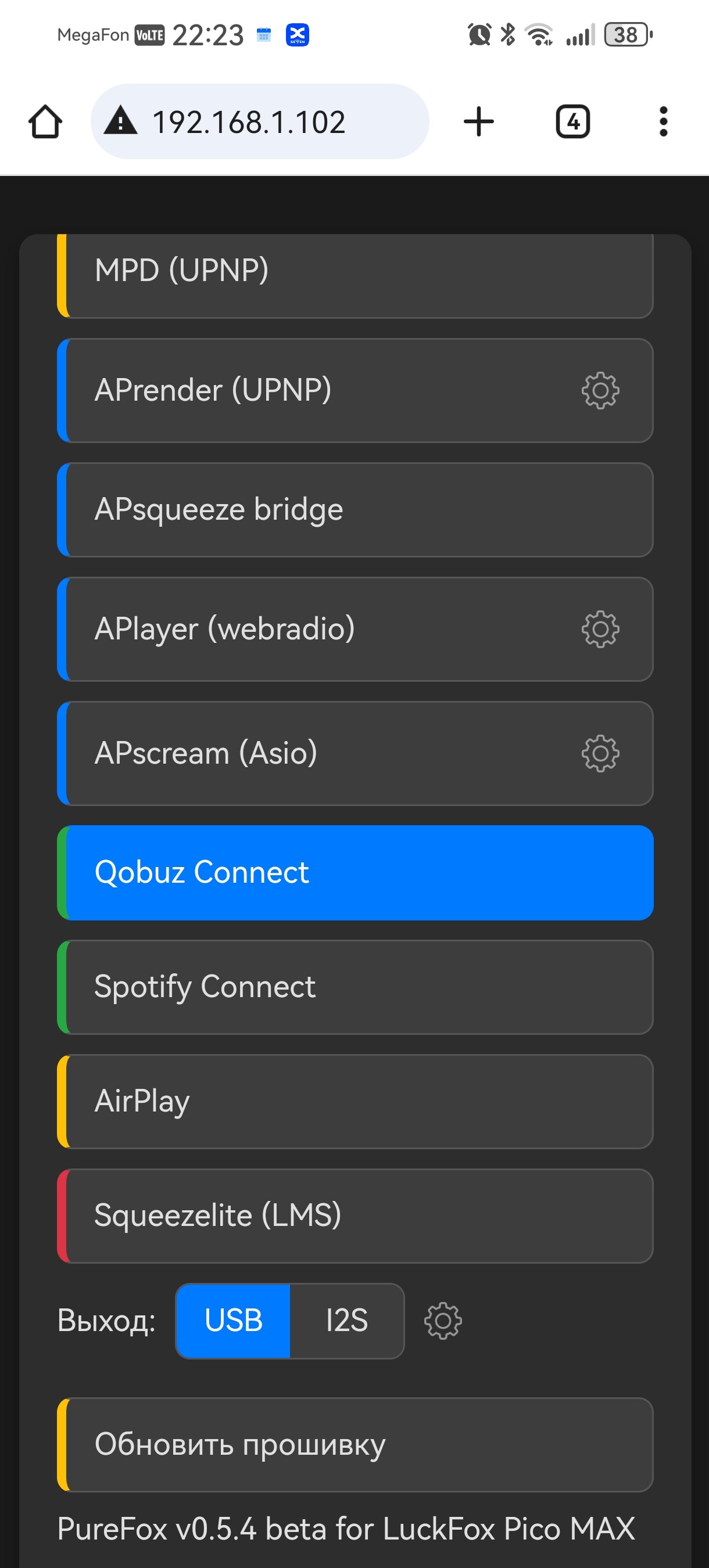
Task: Open the tab switcher showing 4 tabs
Action: (572, 122)
